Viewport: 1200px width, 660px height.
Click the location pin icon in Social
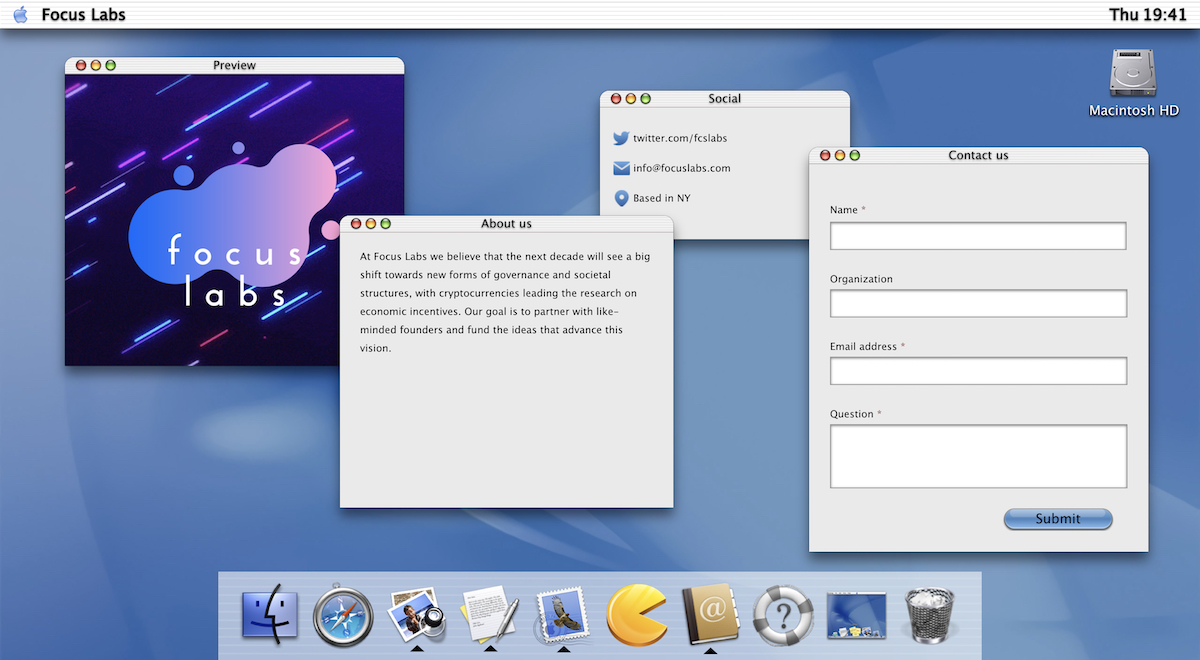point(621,198)
